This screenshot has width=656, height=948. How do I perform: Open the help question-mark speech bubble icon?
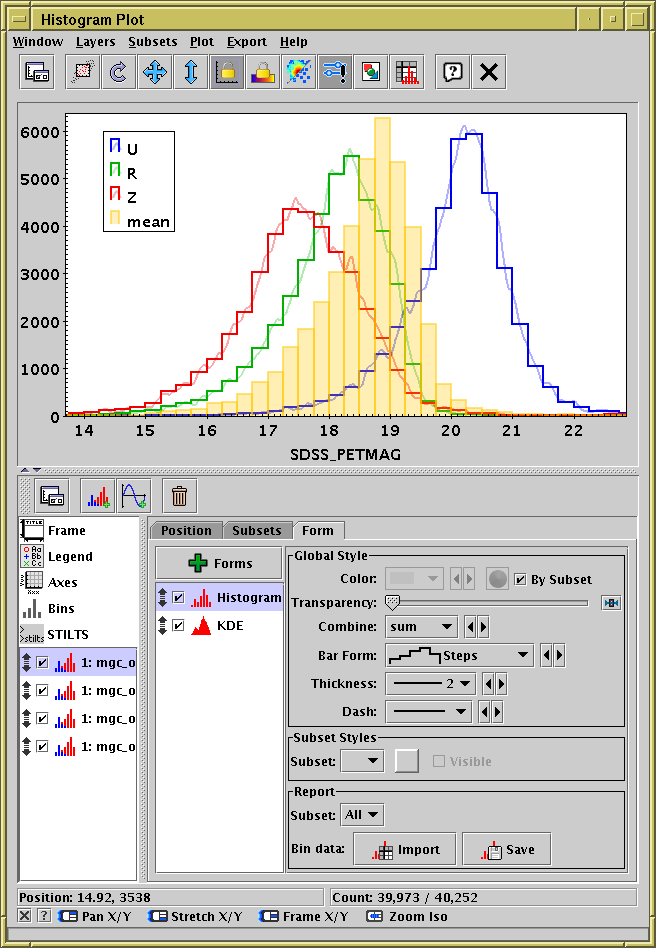coord(453,72)
